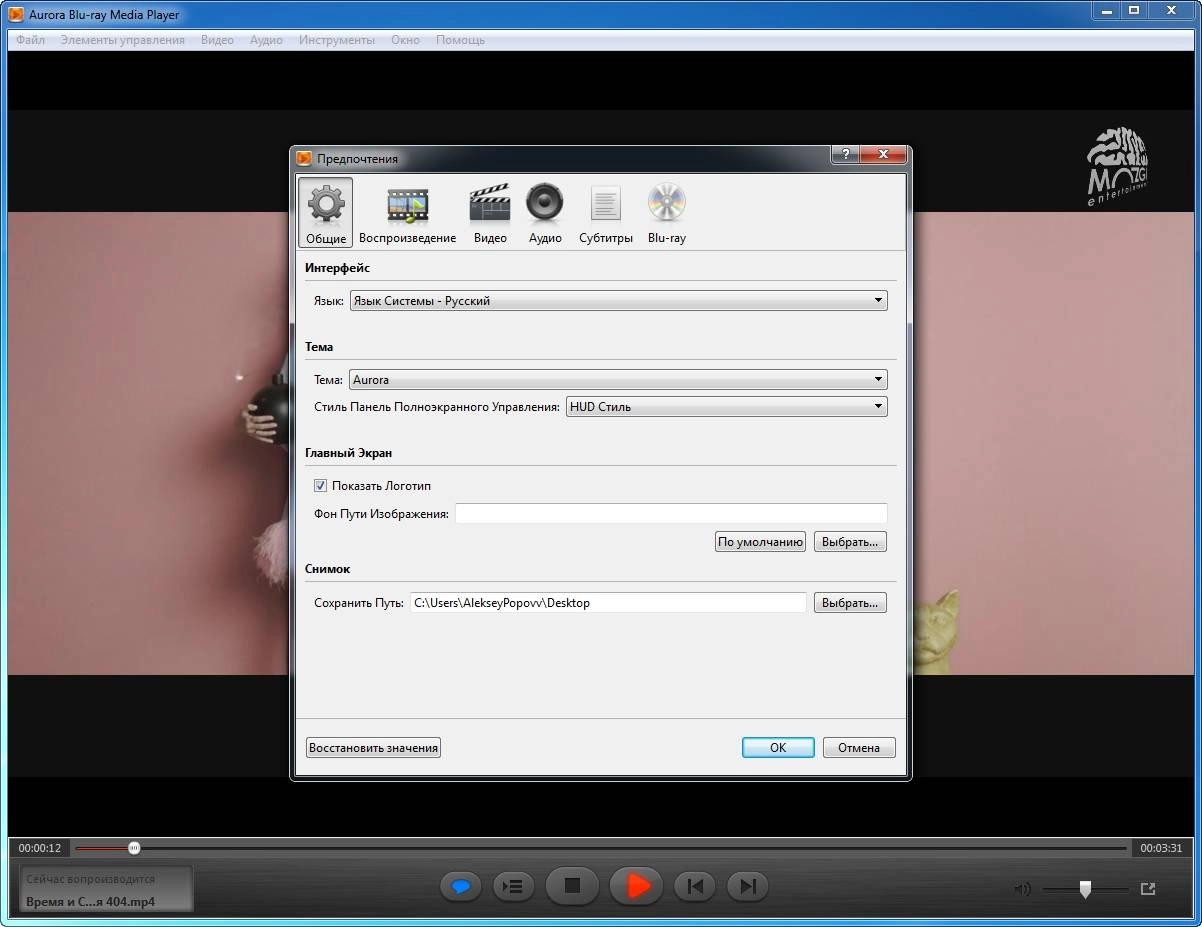The width and height of the screenshot is (1202, 927).
Task: Click the red Play button
Action: (x=637, y=886)
